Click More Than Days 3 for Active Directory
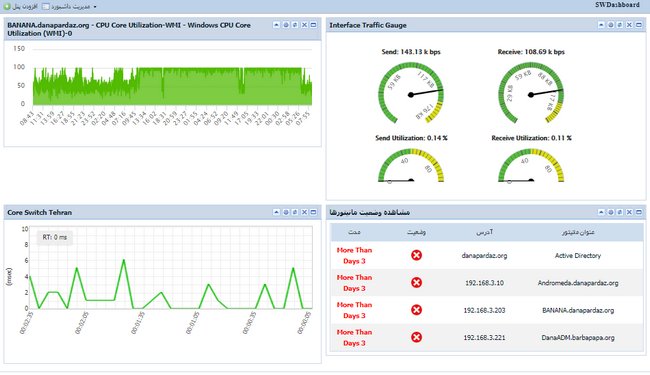This screenshot has width=650, height=375. click(354, 256)
